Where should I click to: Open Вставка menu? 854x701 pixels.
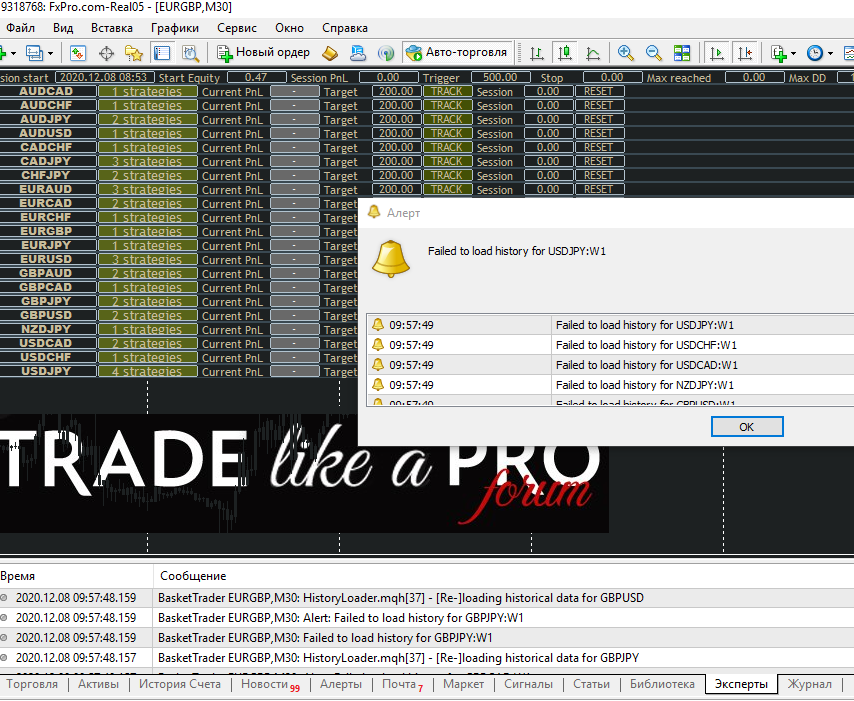112,28
